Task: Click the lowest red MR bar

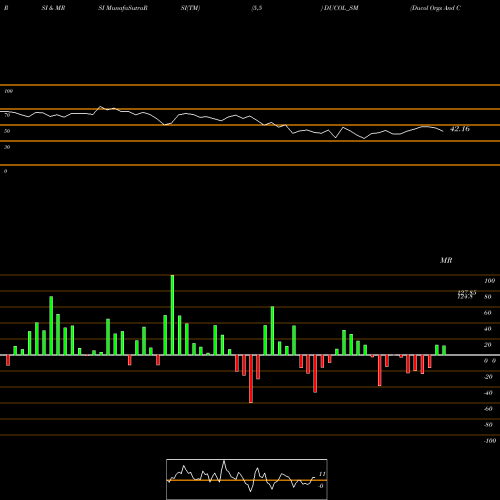Action: pos(251,379)
